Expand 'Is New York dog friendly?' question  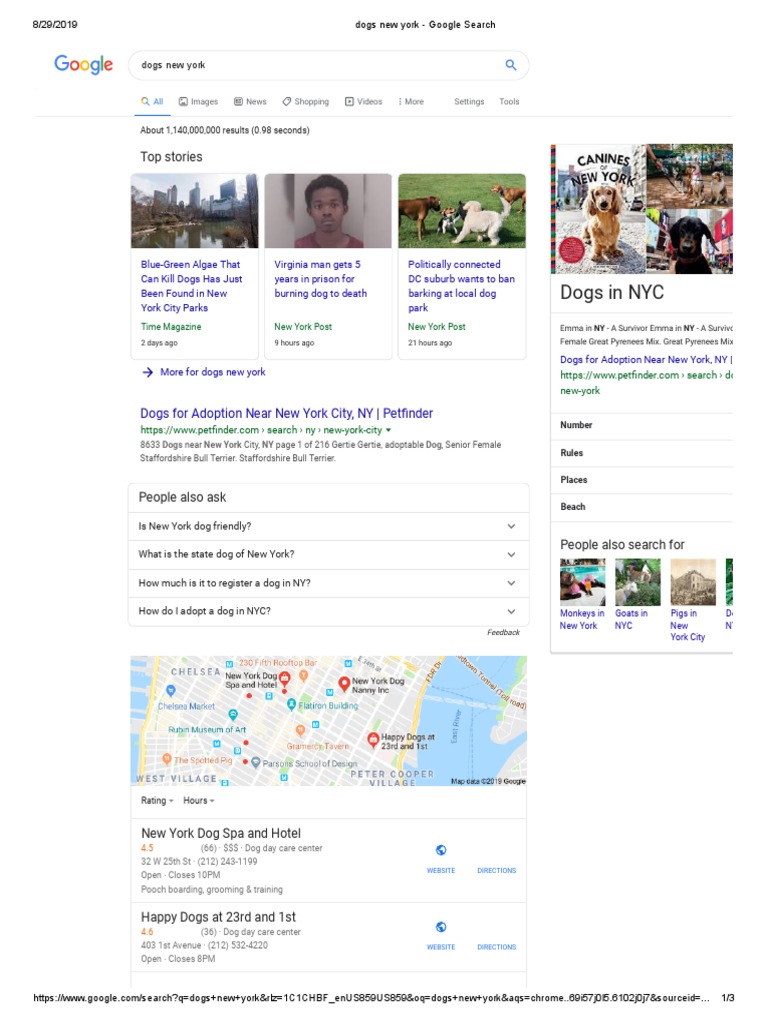[x=328, y=526]
